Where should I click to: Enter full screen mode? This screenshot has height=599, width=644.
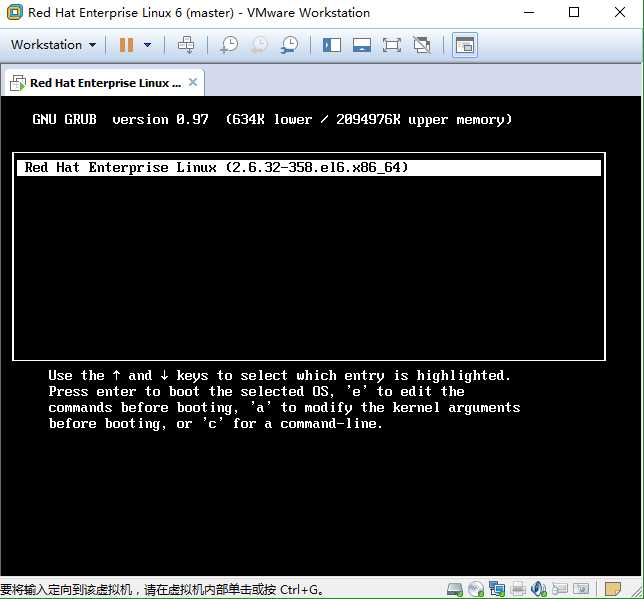pyautogui.click(x=392, y=45)
